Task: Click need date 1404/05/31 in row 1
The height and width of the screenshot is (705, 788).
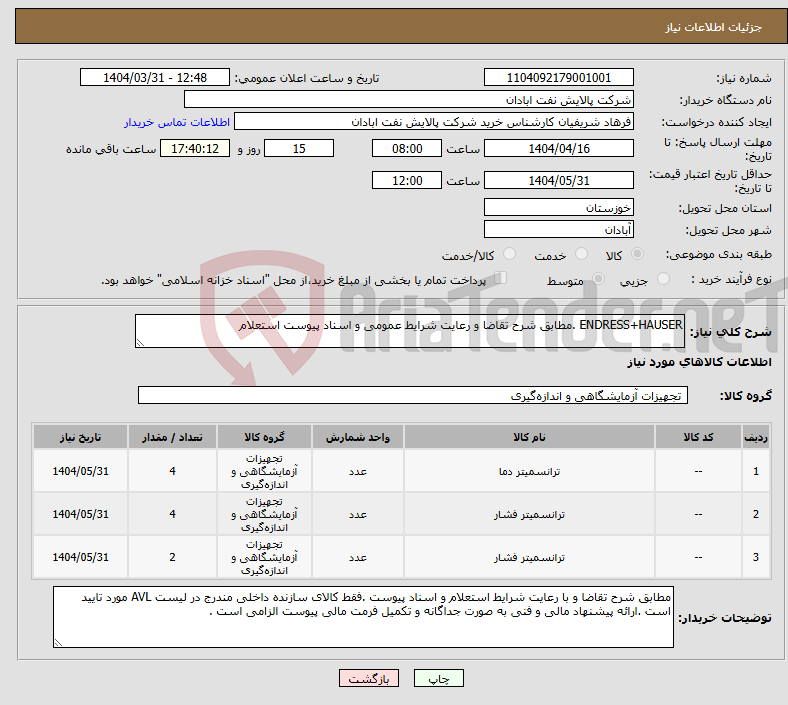Action: 80,471
